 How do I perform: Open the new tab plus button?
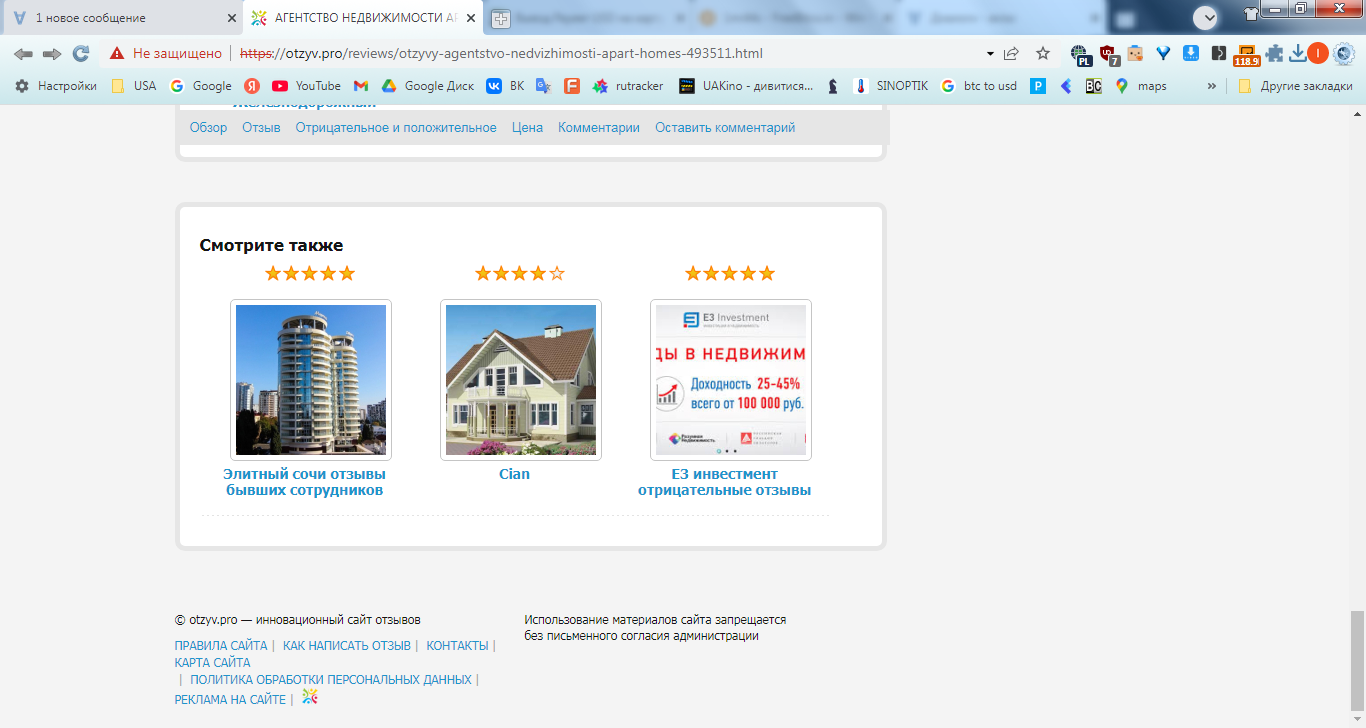500,18
